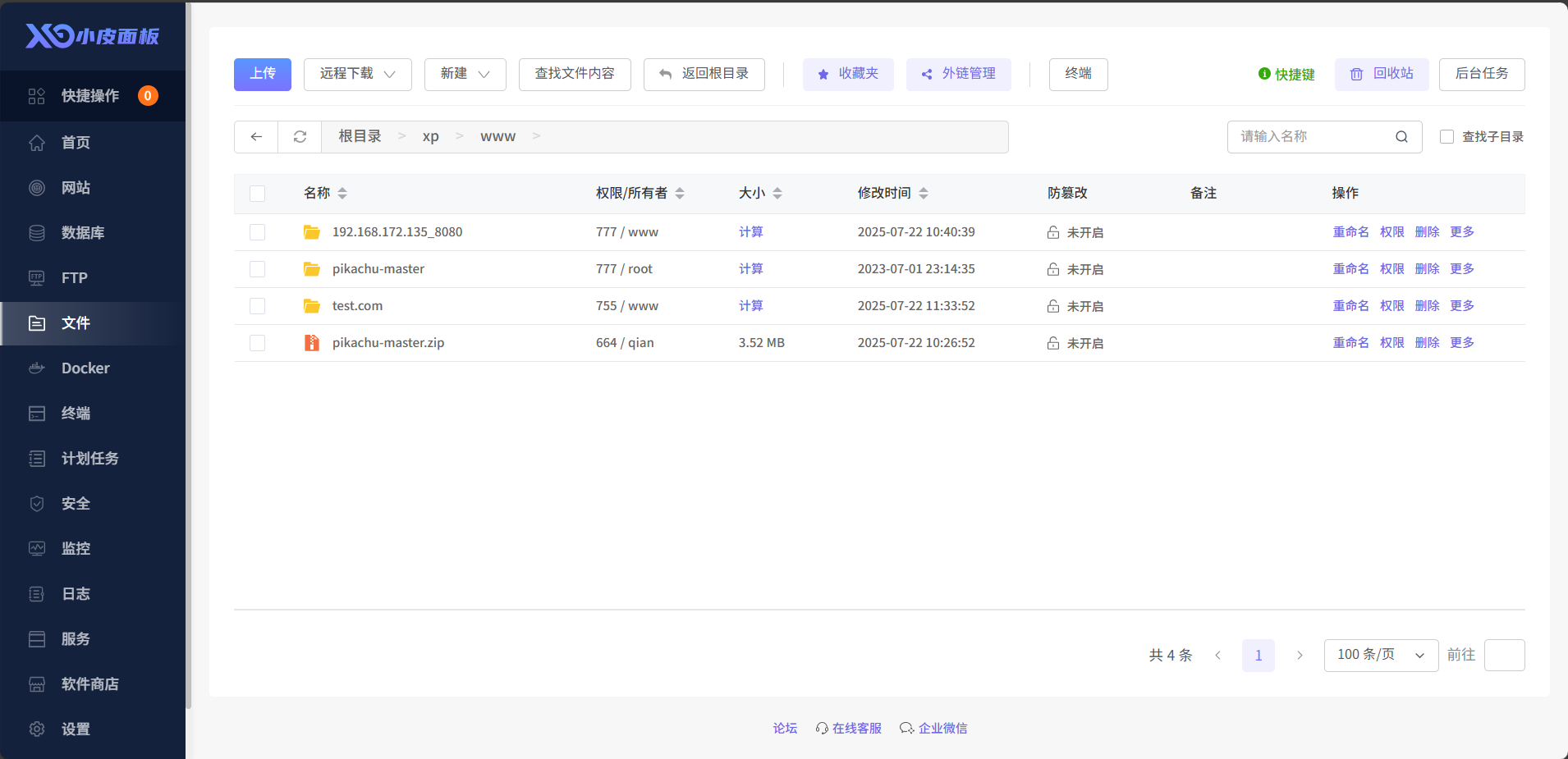1568x759 pixels.
Task: Rename the test.com folder
Action: (1351, 306)
